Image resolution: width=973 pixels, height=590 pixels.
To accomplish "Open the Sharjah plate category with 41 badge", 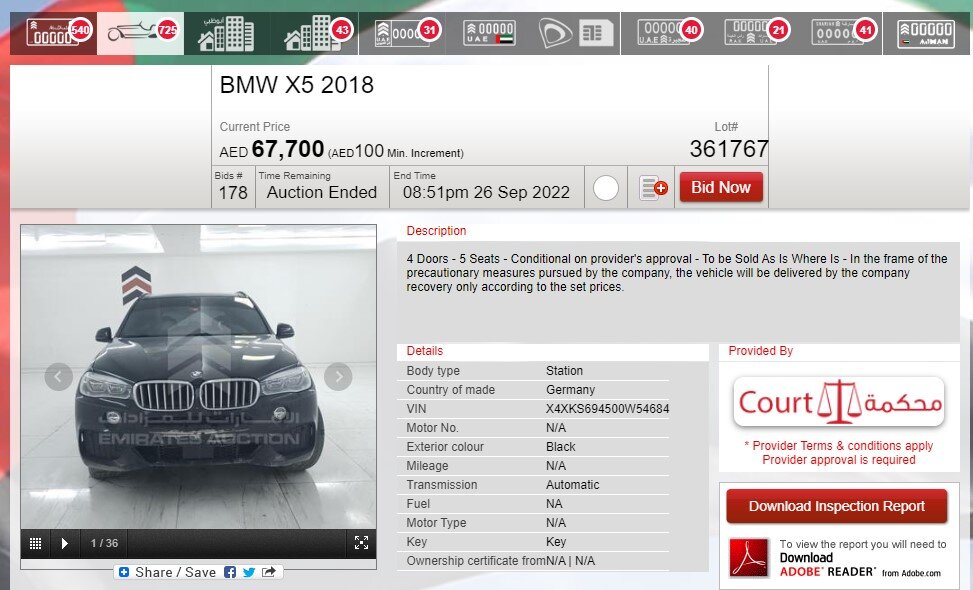I will [838, 33].
